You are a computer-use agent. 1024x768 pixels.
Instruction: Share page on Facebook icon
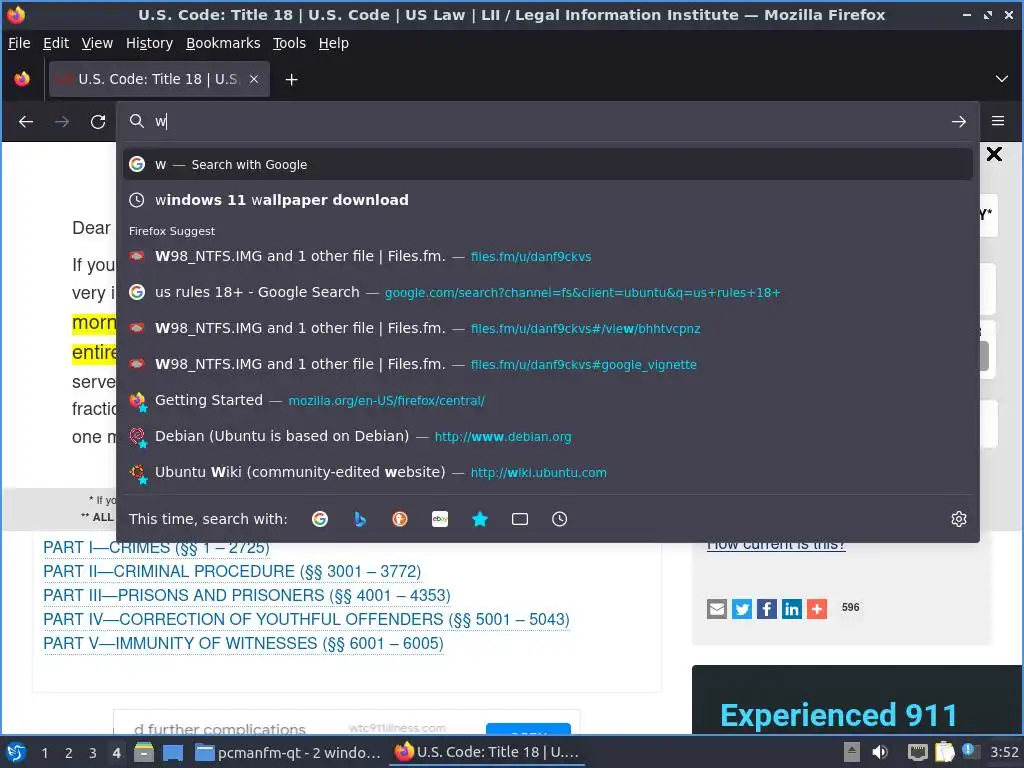767,609
